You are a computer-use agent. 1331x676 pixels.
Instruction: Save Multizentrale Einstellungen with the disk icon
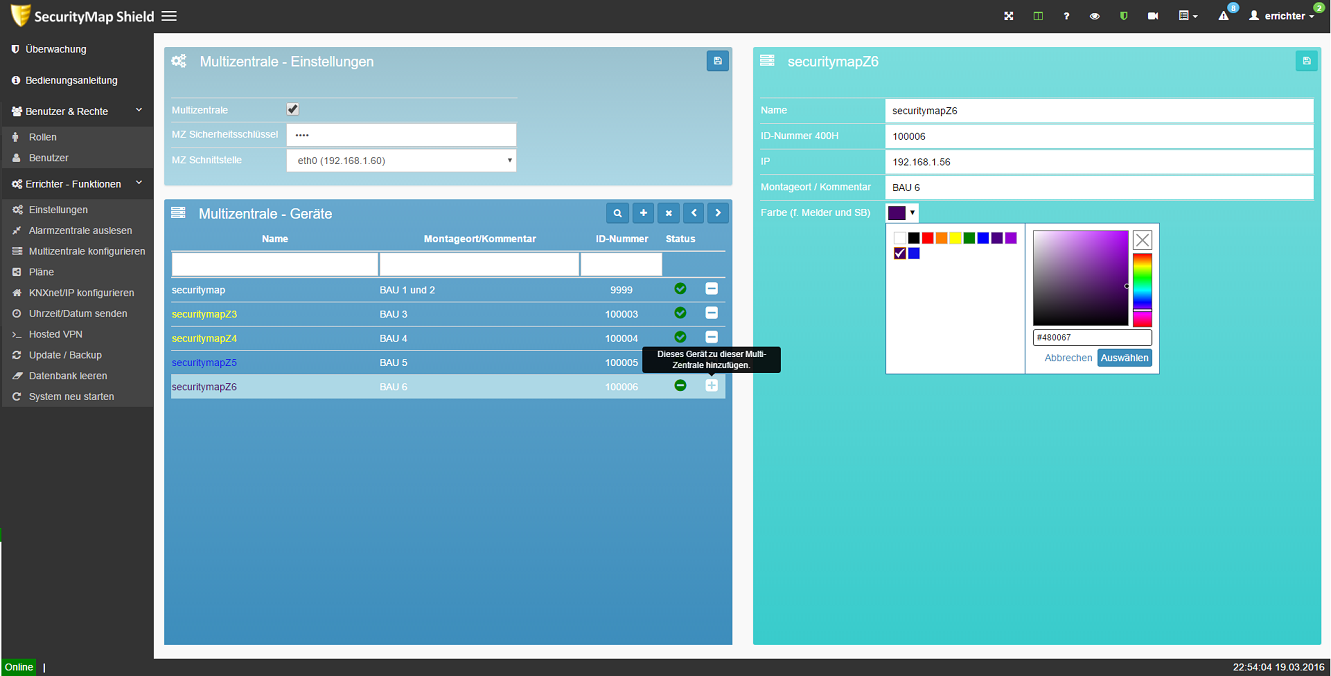pos(717,61)
